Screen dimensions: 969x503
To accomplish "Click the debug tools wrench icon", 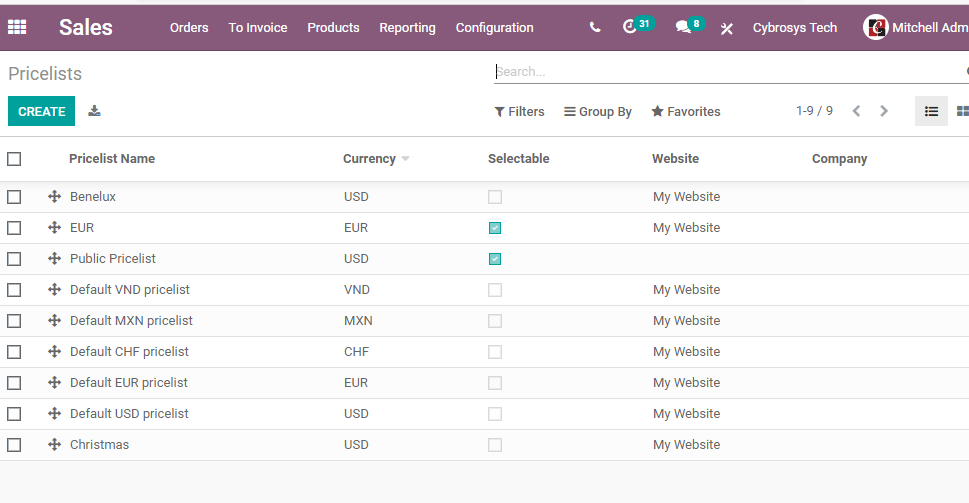I will [727, 28].
